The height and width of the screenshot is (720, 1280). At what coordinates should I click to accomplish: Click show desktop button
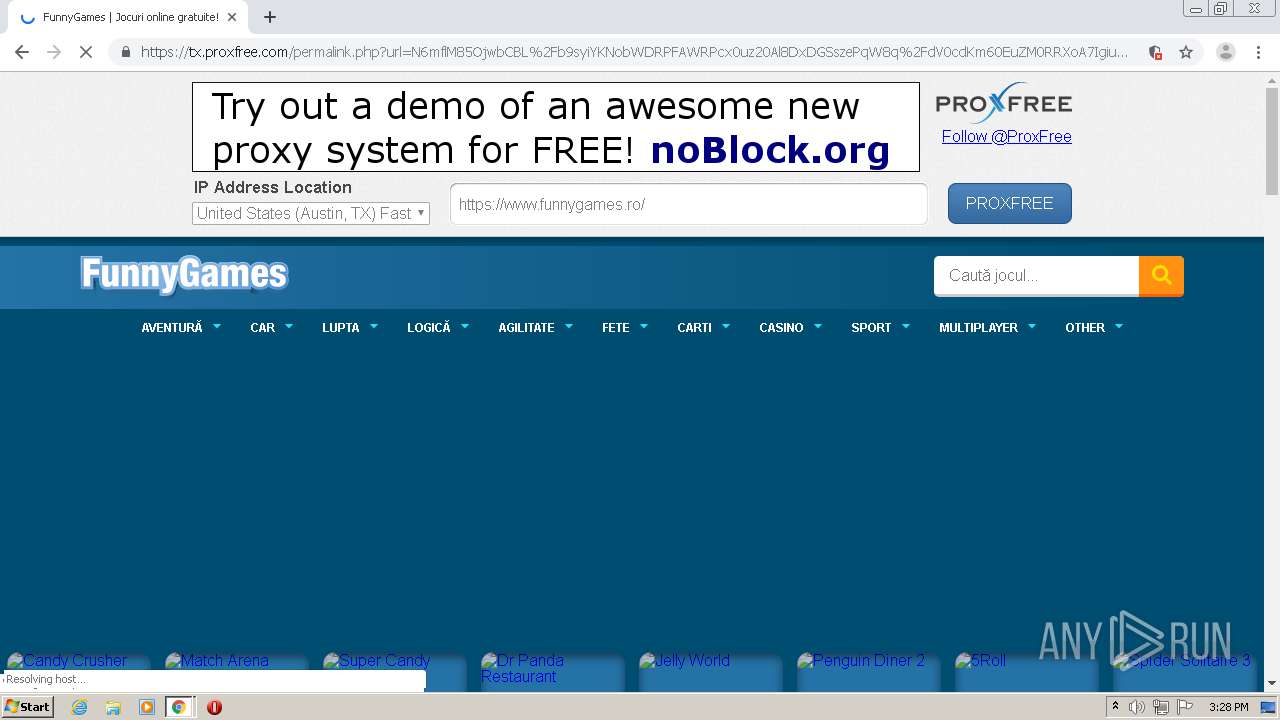[1270, 707]
